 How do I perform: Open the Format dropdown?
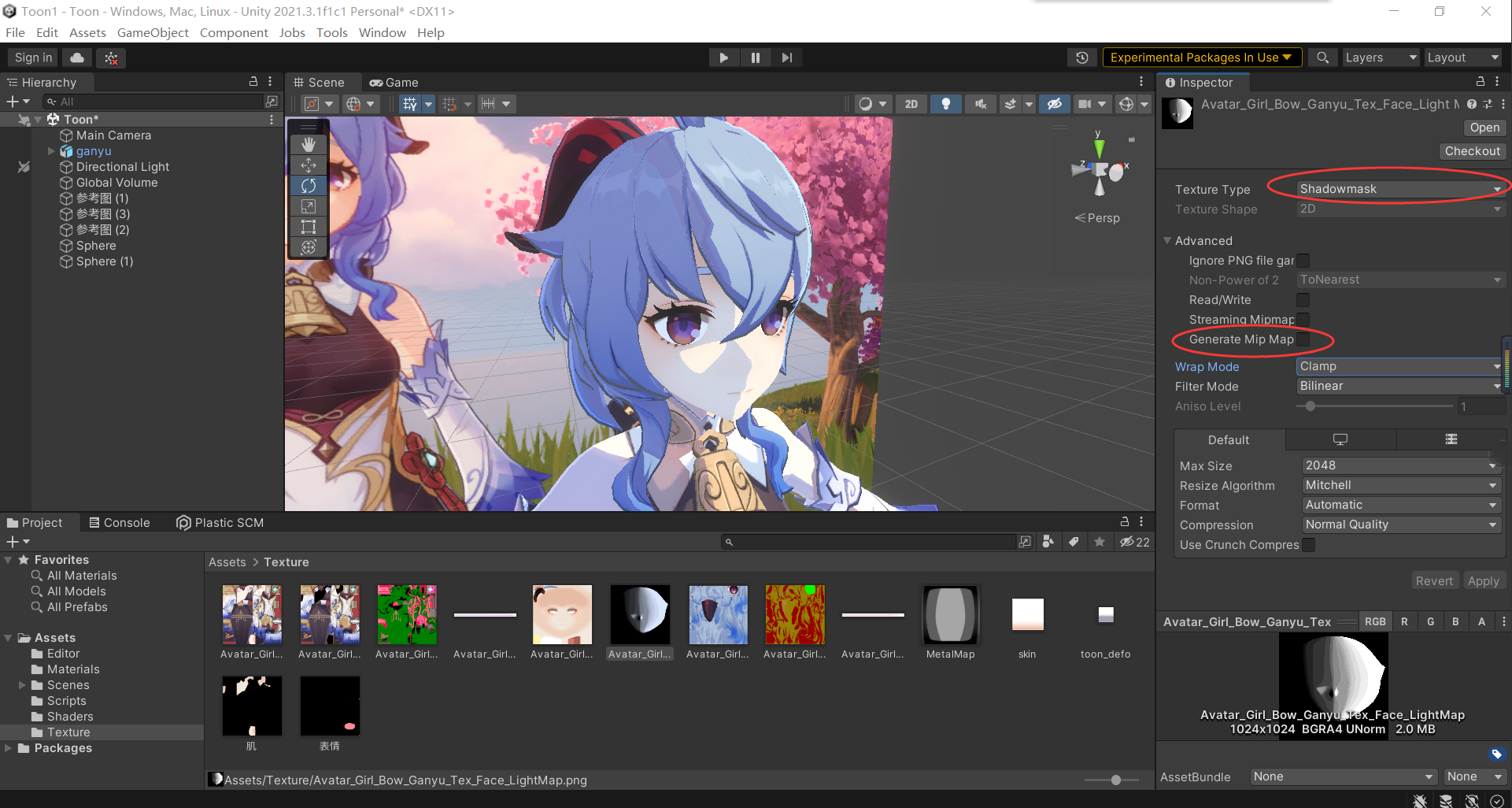coord(1401,505)
